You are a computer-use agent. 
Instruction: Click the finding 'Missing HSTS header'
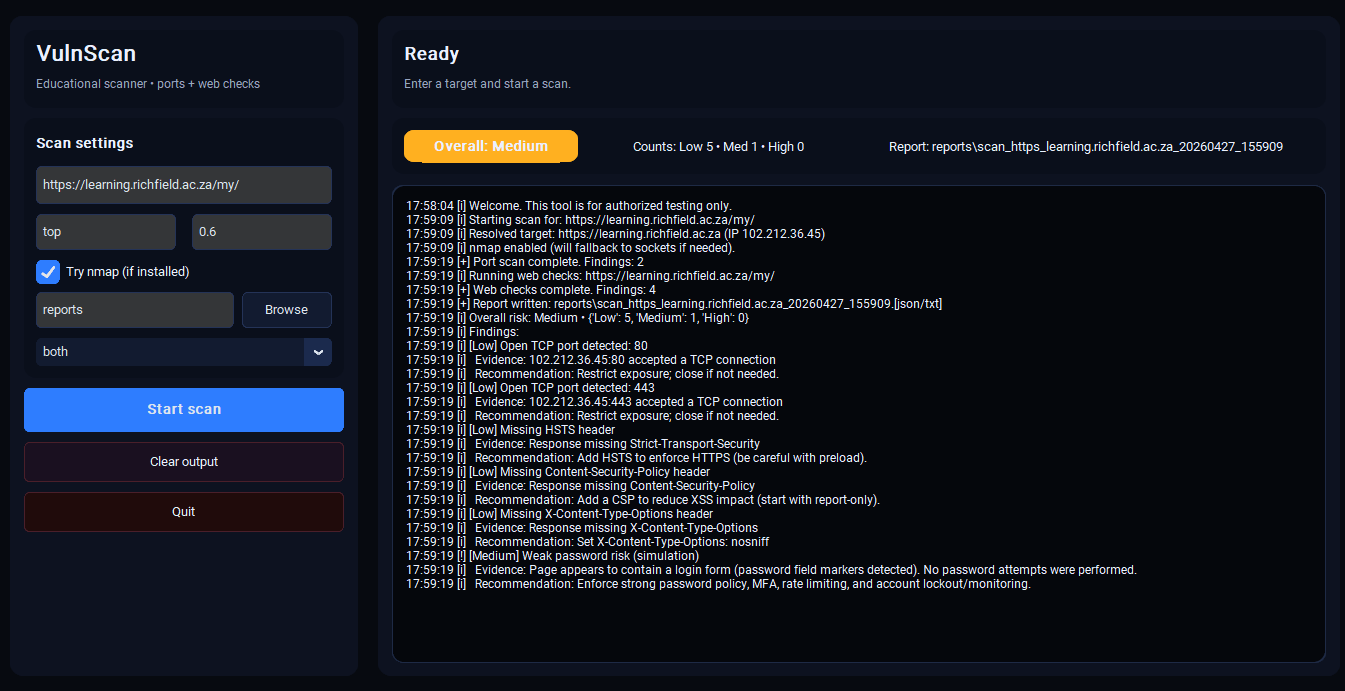click(x=511, y=430)
